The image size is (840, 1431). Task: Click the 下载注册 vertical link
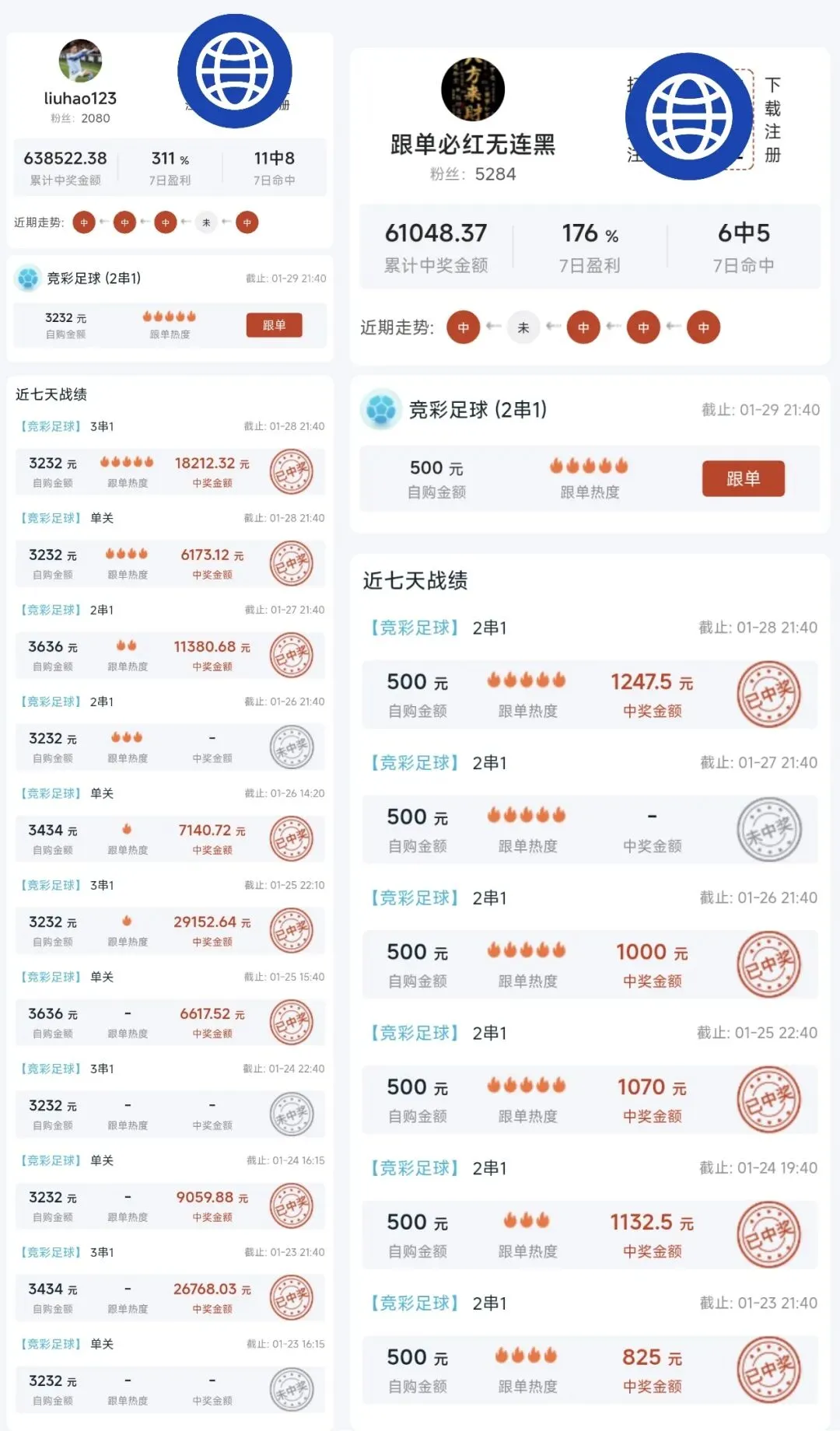pyautogui.click(x=772, y=119)
